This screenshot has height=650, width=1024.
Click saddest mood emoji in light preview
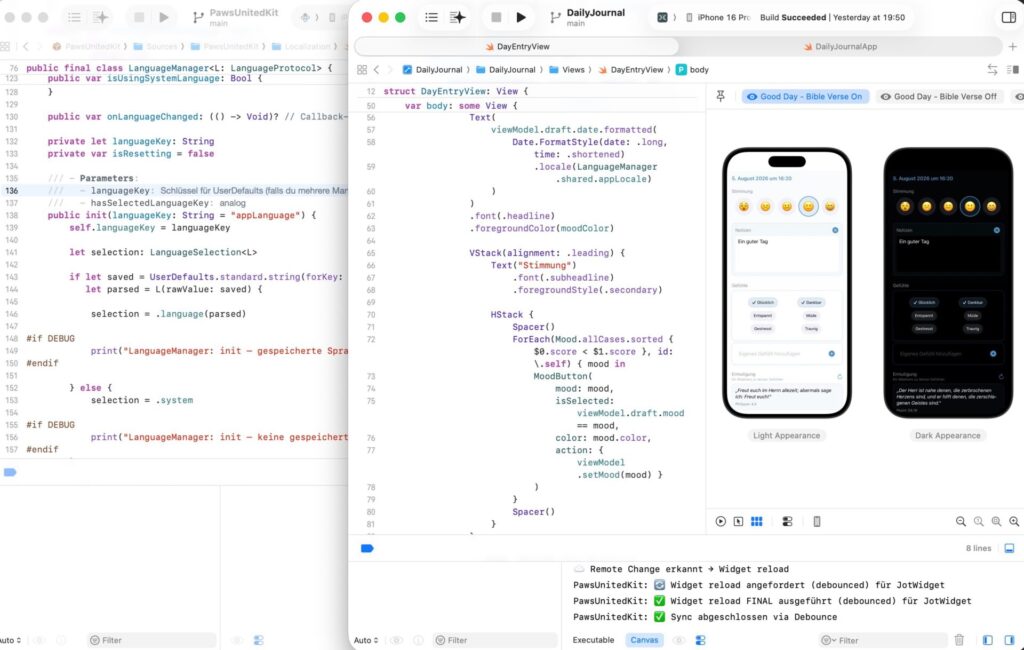pyautogui.click(x=744, y=206)
